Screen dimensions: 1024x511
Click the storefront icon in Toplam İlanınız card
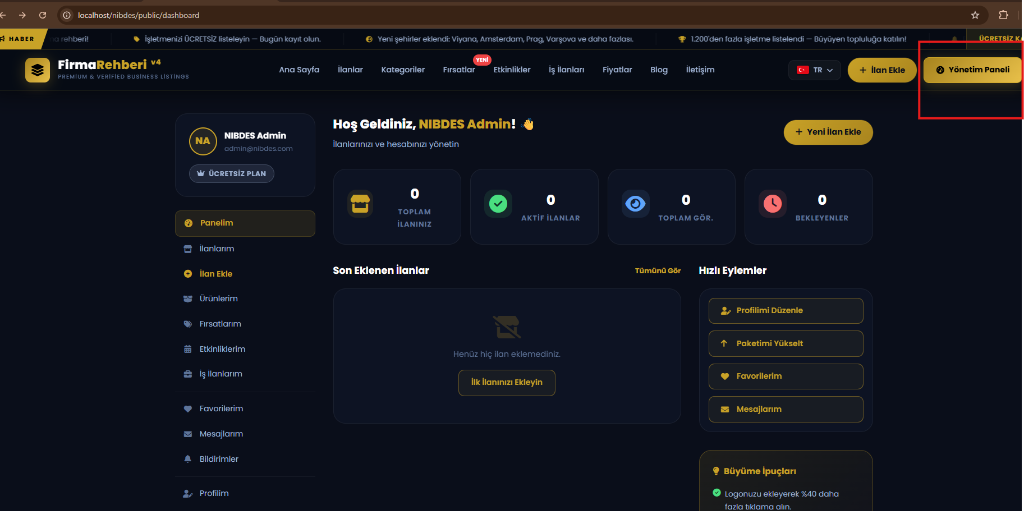tap(360, 204)
